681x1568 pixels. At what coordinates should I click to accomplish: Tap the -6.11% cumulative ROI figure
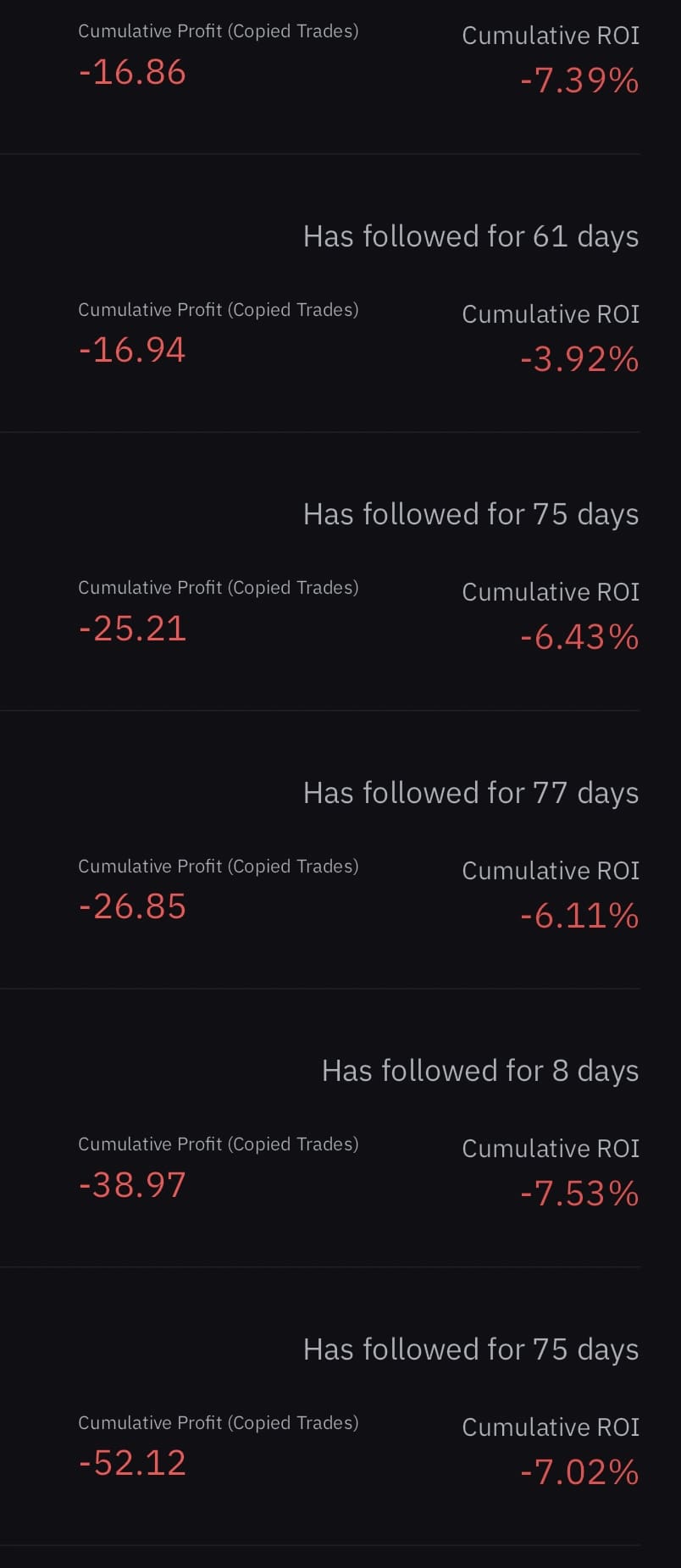point(579,917)
